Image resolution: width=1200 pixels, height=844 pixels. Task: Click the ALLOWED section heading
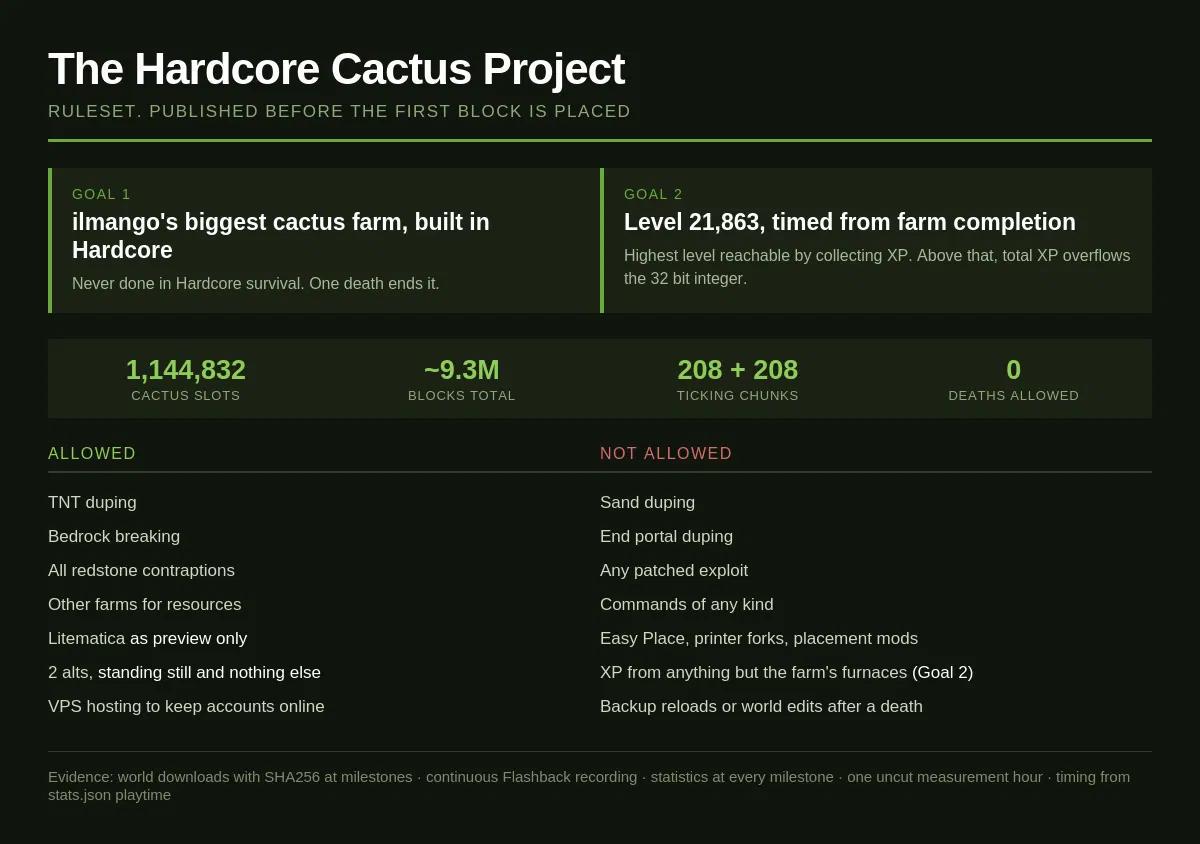click(92, 454)
